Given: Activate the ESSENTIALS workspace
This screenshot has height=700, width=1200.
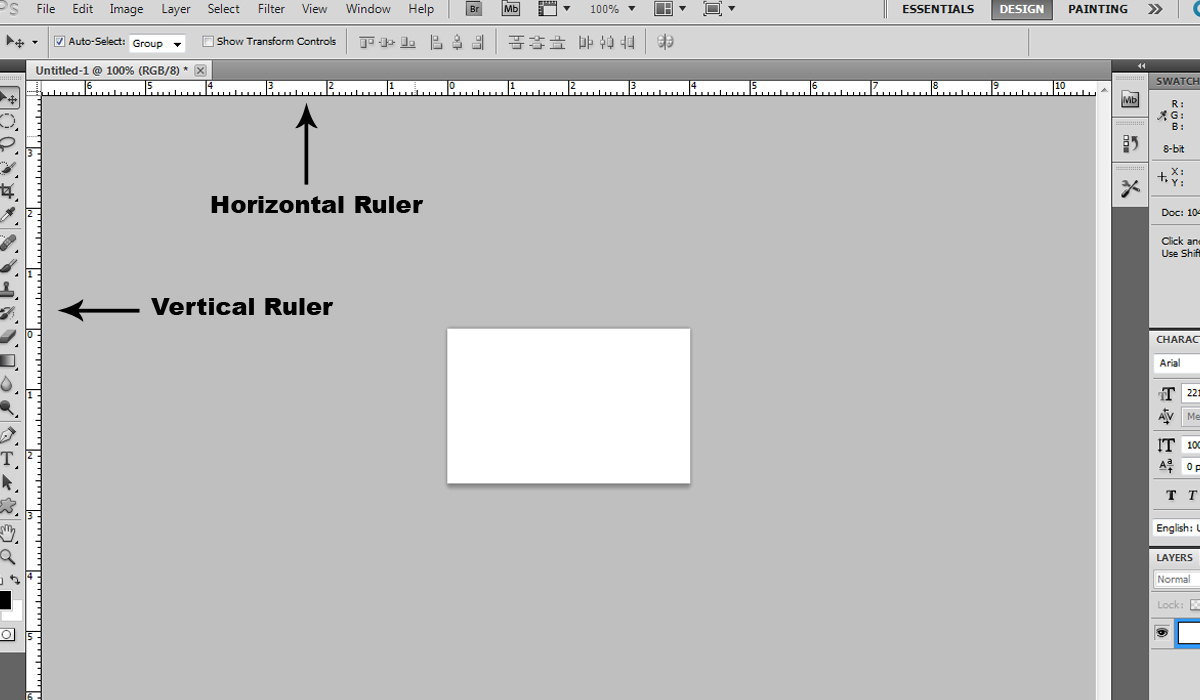Looking at the screenshot, I should coord(937,9).
